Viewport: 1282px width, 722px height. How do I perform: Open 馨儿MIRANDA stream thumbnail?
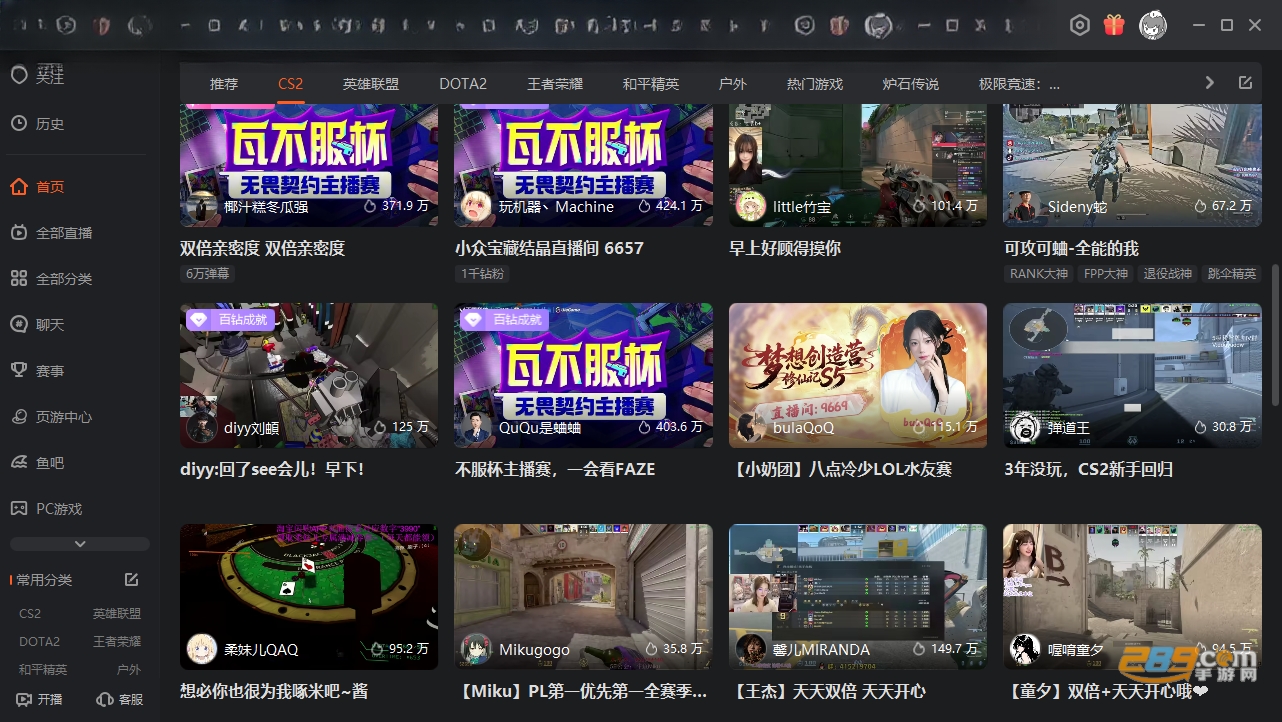tap(858, 596)
